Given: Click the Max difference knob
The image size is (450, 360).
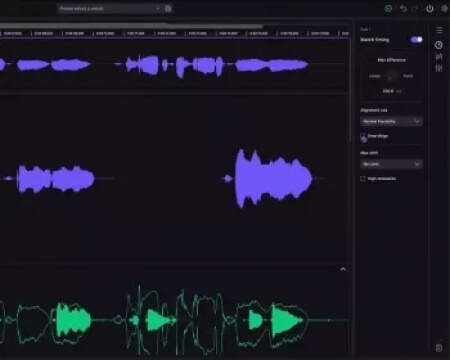Looking at the screenshot, I should 391,76.
